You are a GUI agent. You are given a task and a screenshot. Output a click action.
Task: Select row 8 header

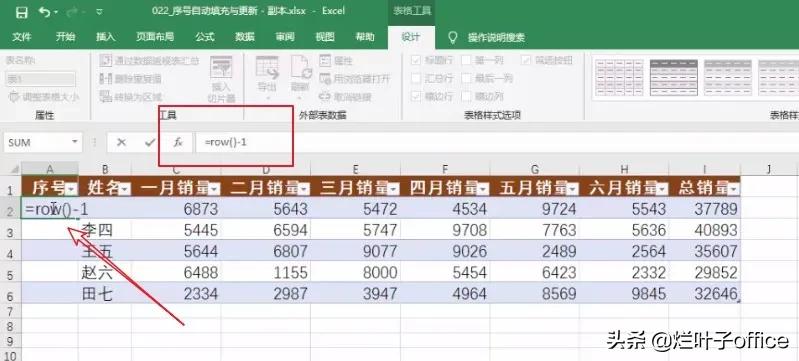[x=11, y=326]
